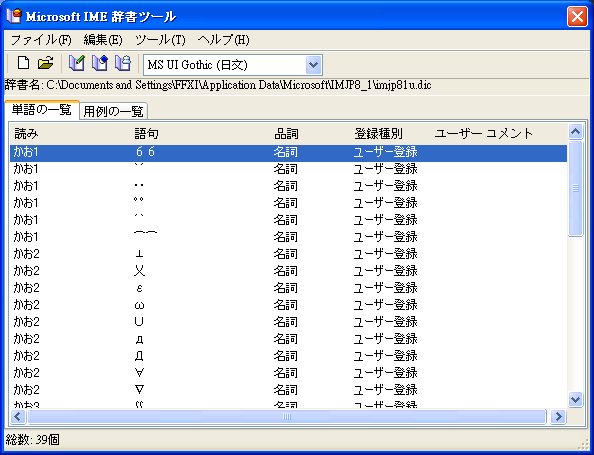The width and height of the screenshot is (594, 455).
Task: Select the row with phrase ε
Action: (x=288, y=288)
